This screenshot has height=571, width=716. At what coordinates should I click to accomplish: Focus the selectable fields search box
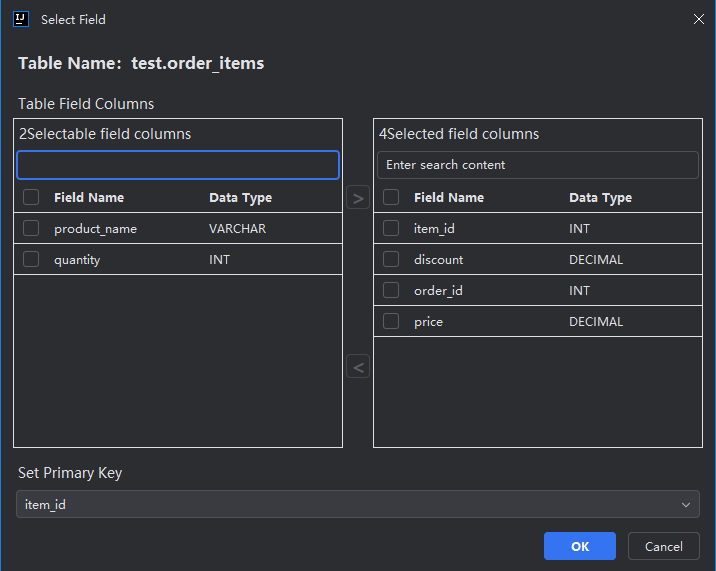[178, 165]
